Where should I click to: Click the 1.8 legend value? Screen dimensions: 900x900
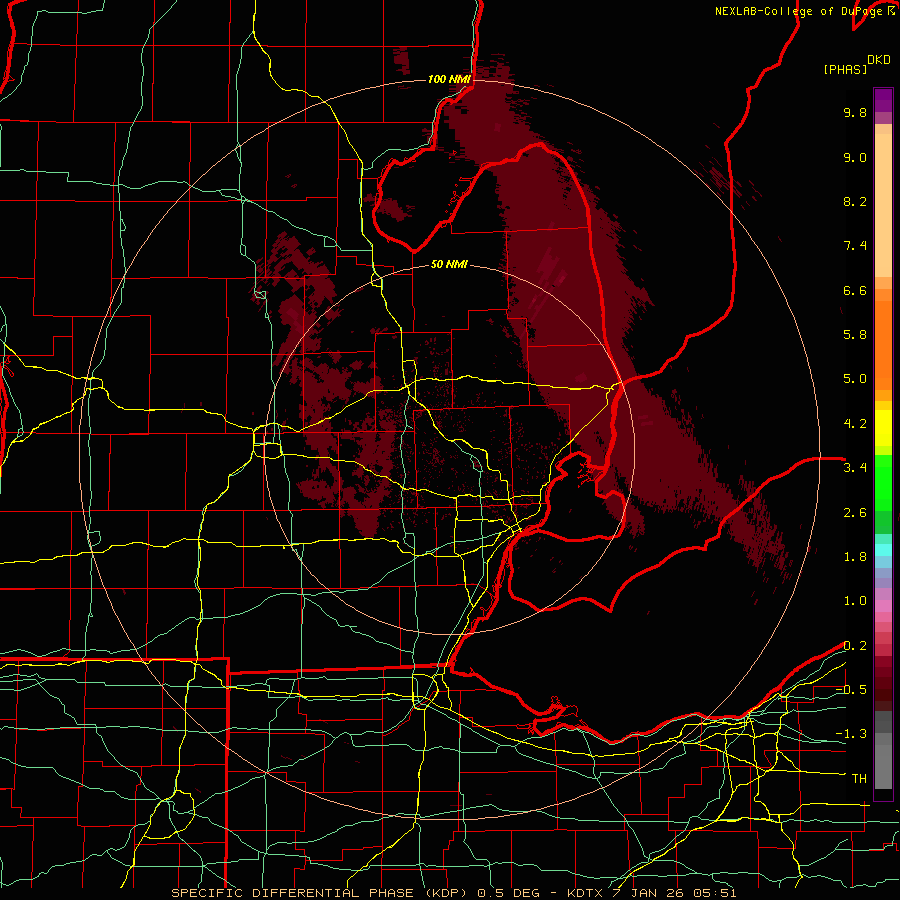point(855,557)
